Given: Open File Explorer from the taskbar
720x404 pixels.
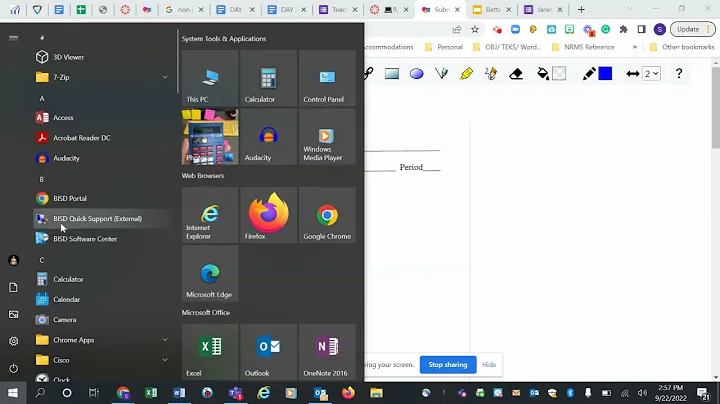Looking at the screenshot, I should (x=377, y=393).
